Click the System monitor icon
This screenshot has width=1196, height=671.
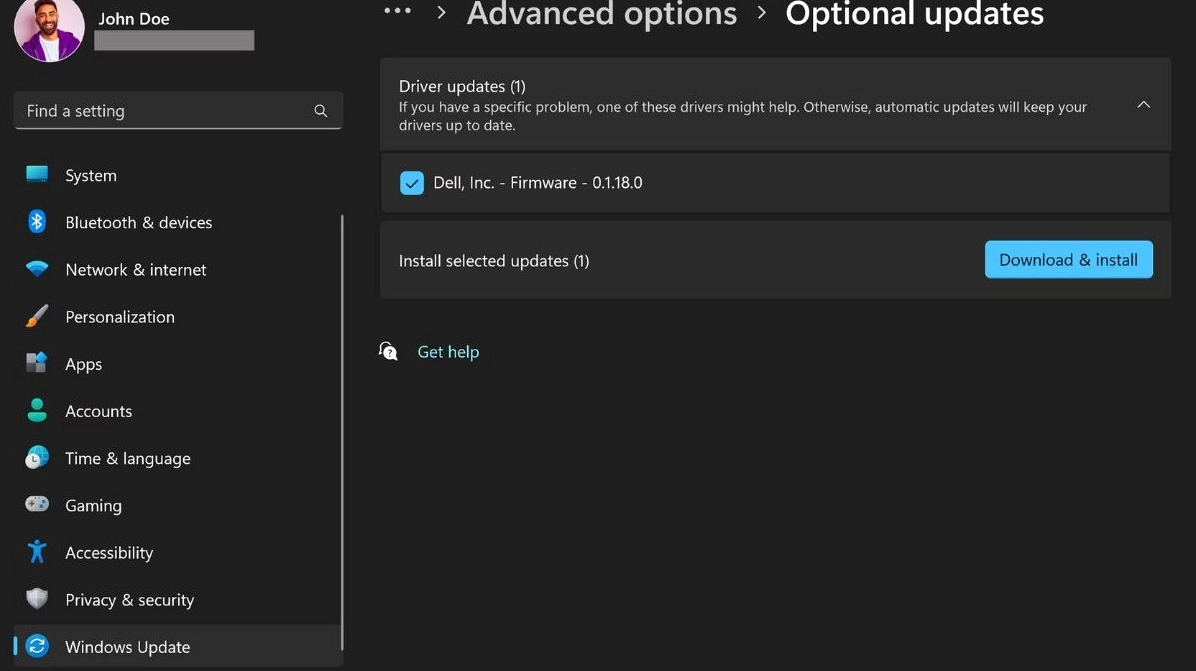point(37,175)
